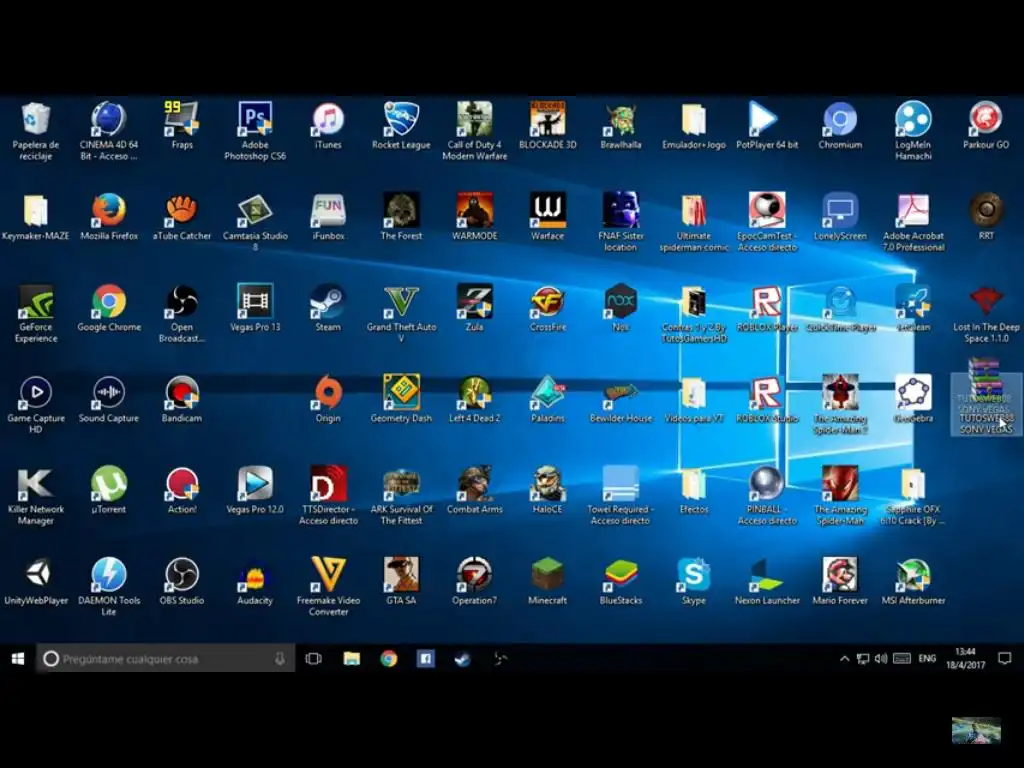
Task: Click the Cortana search box
Action: tap(165, 659)
